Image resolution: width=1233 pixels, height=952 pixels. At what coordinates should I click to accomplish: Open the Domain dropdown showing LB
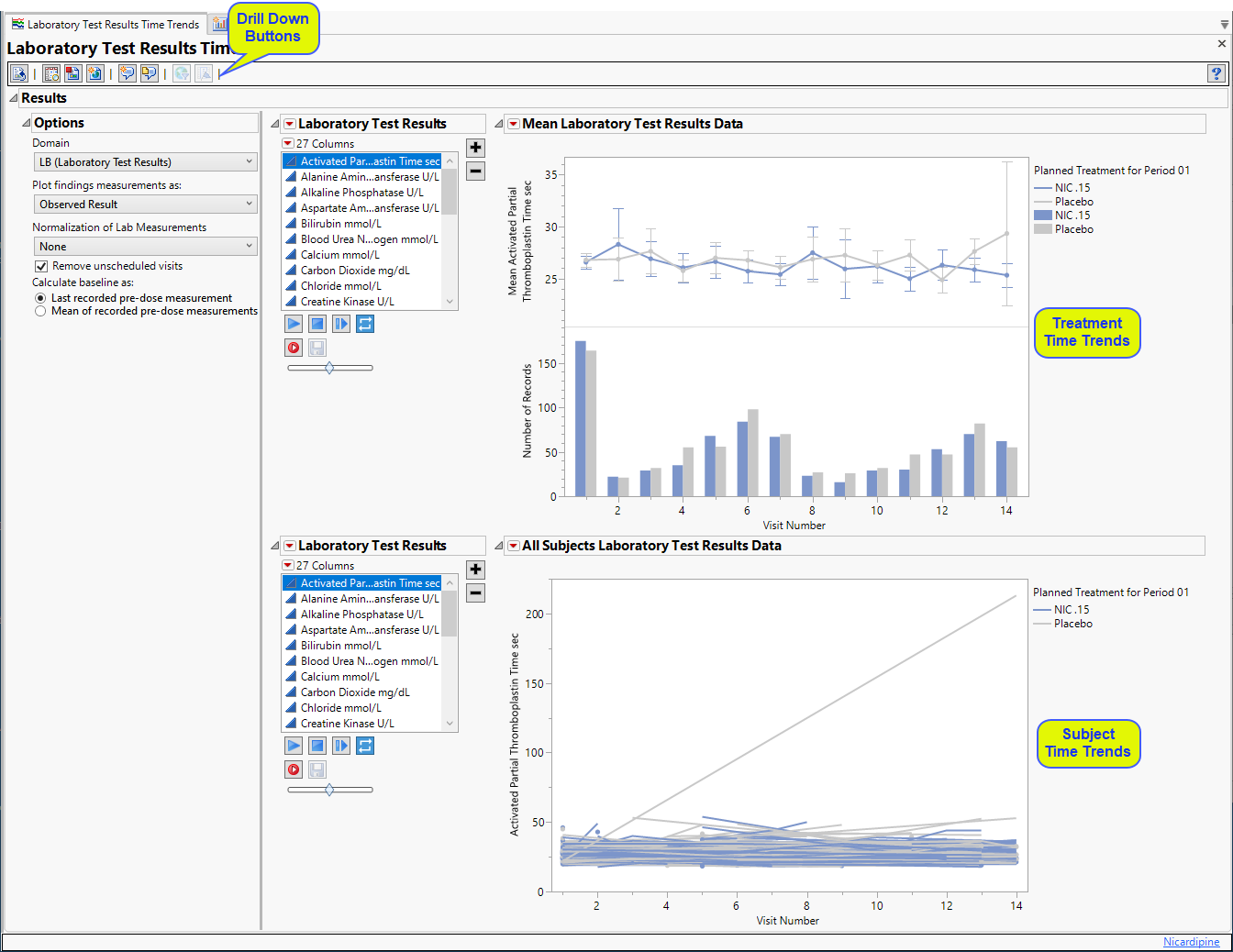[x=145, y=162]
